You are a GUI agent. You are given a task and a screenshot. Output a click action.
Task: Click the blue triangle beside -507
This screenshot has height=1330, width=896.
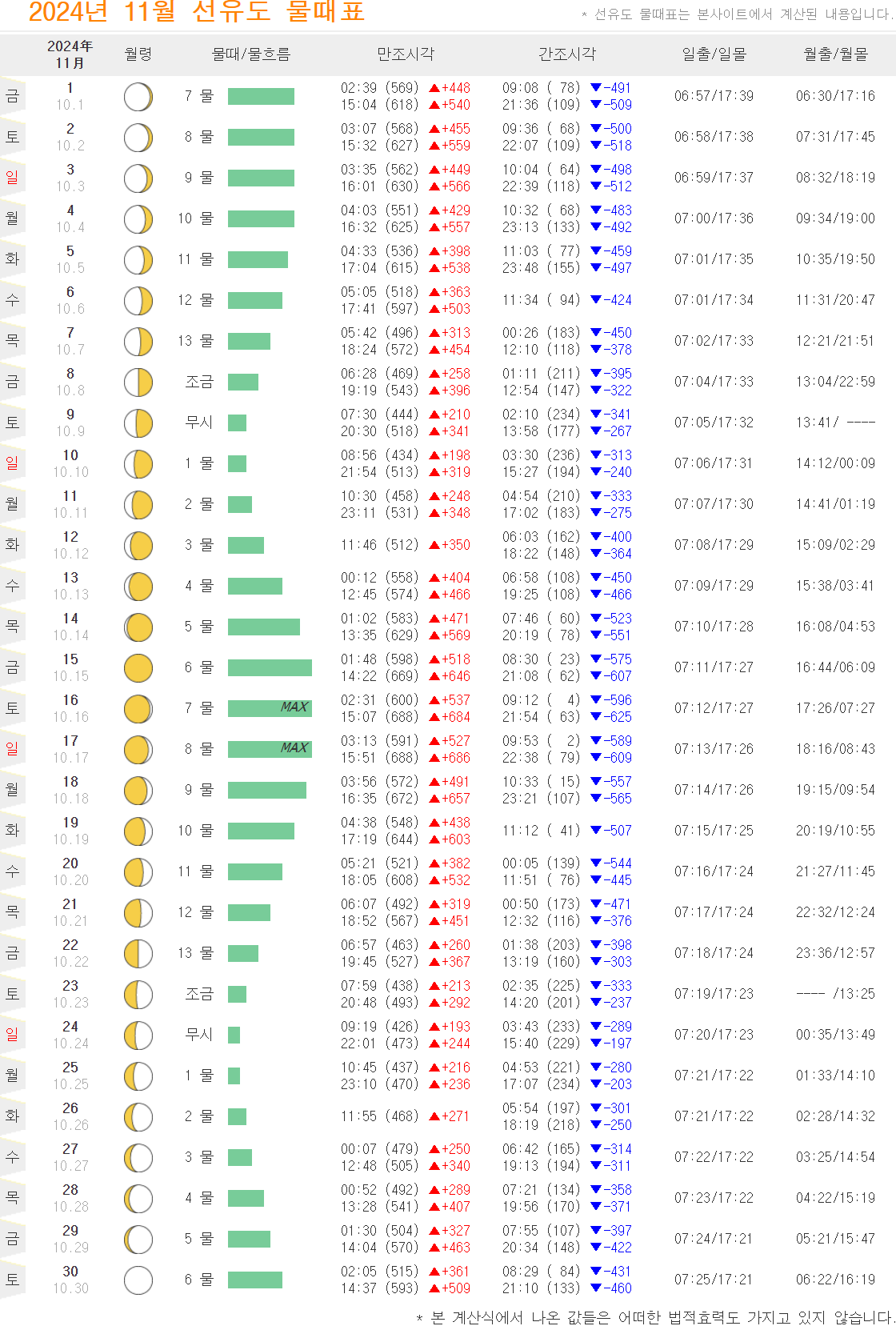[x=596, y=831]
